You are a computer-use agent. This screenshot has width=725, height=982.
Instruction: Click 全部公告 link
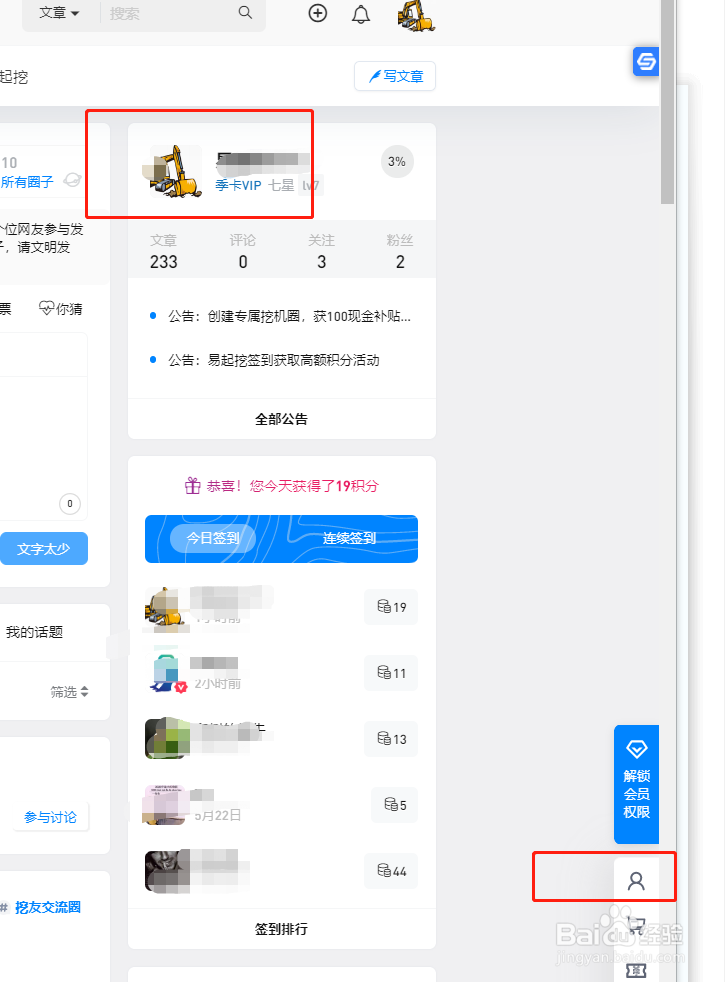[282, 419]
